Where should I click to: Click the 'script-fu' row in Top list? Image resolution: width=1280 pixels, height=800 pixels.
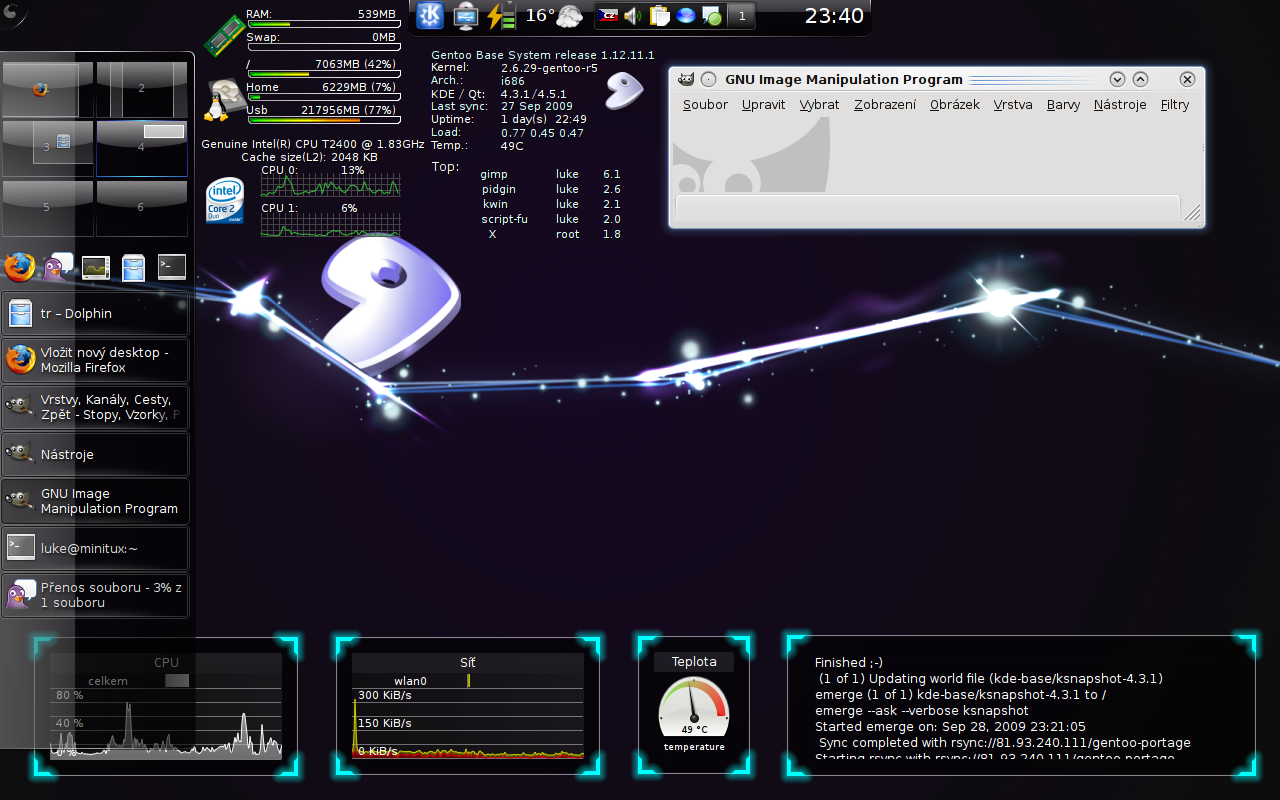(x=550, y=219)
